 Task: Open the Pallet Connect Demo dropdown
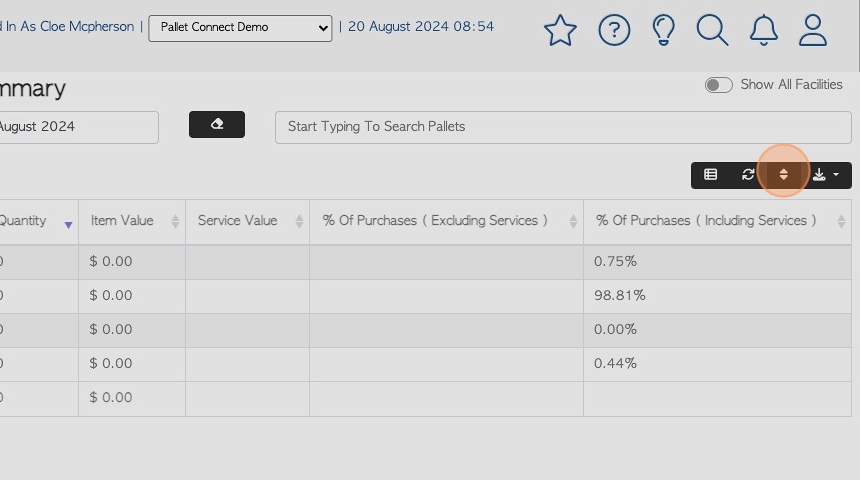(240, 28)
